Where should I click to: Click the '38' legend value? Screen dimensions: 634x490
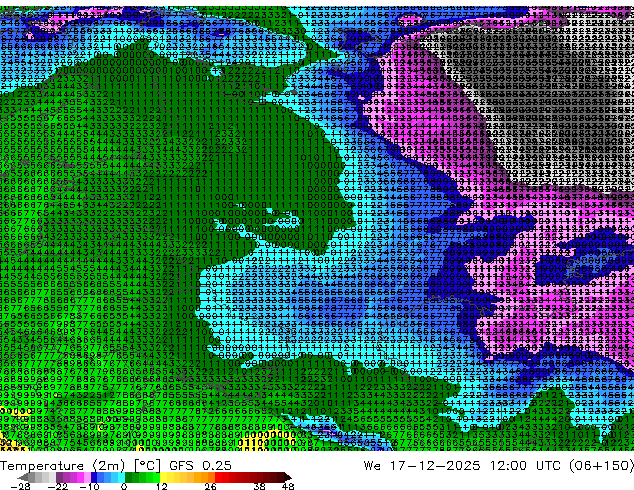pos(260,486)
